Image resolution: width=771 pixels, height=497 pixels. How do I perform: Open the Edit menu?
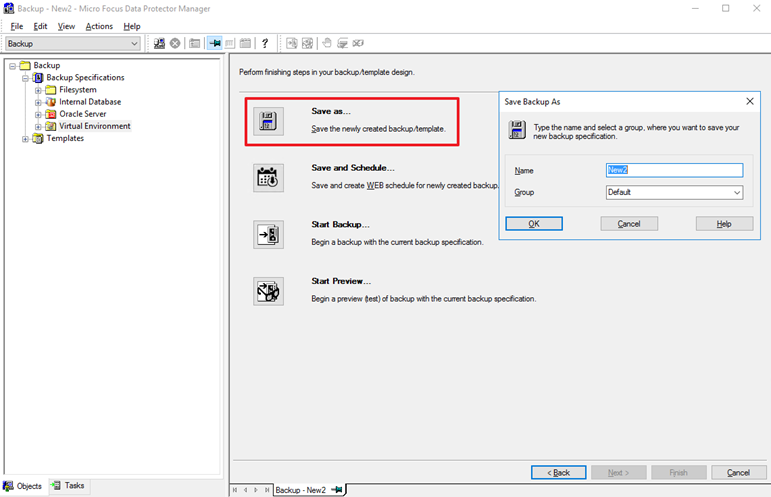tap(40, 26)
